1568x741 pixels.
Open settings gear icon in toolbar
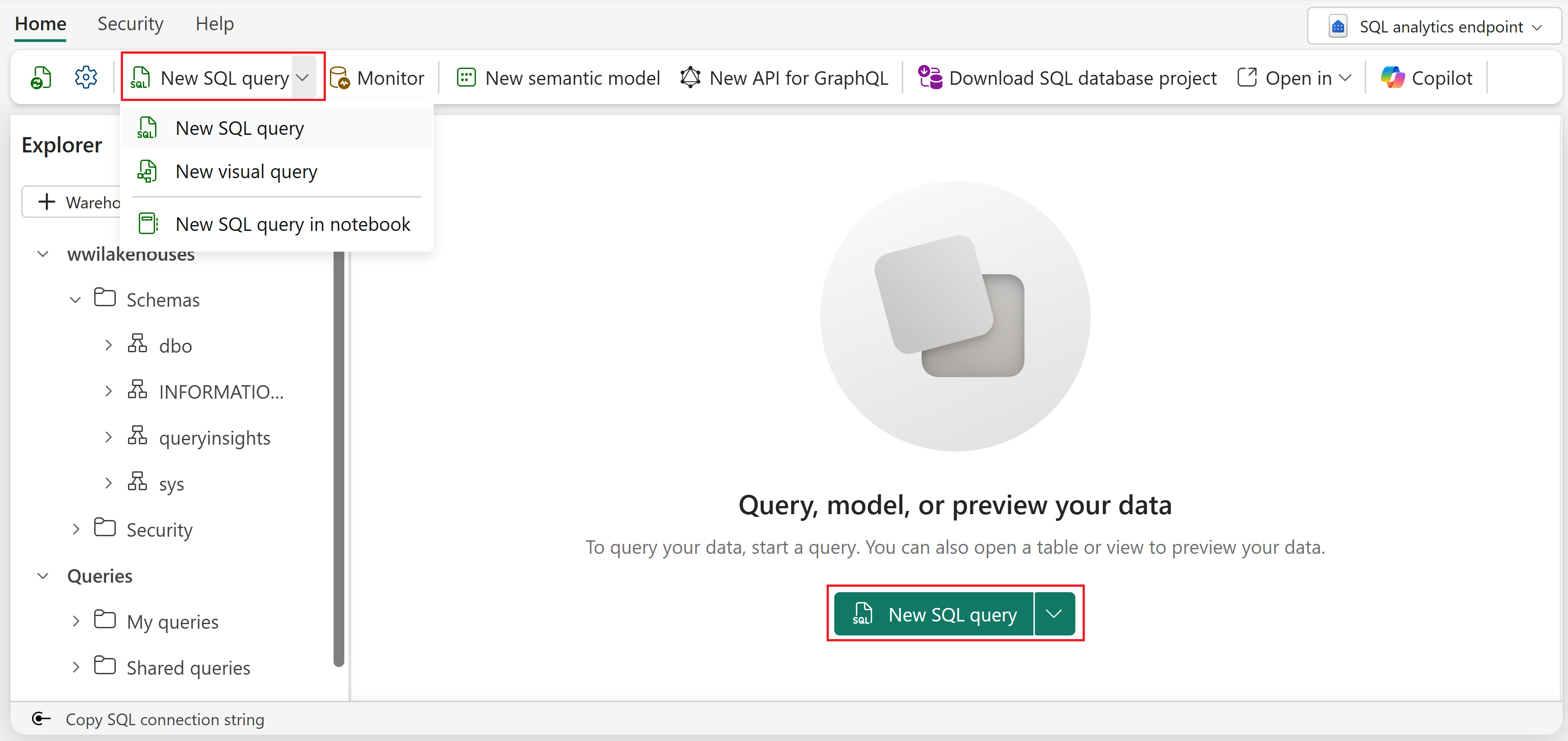(x=86, y=78)
